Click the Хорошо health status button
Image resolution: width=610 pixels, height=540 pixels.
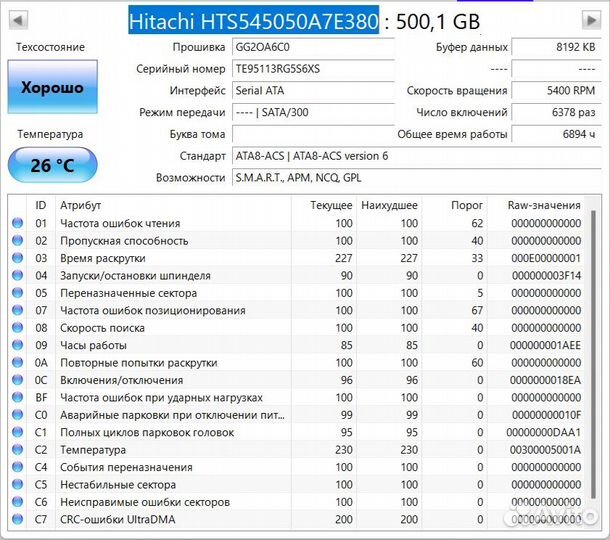pos(53,87)
